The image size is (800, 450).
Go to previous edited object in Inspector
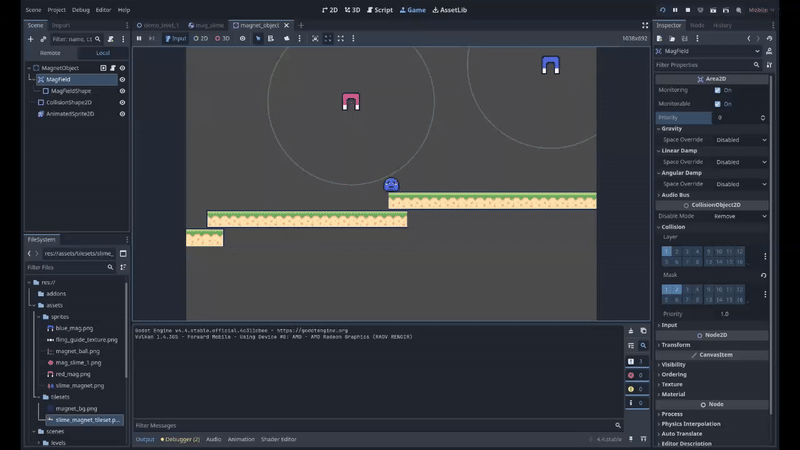point(748,38)
